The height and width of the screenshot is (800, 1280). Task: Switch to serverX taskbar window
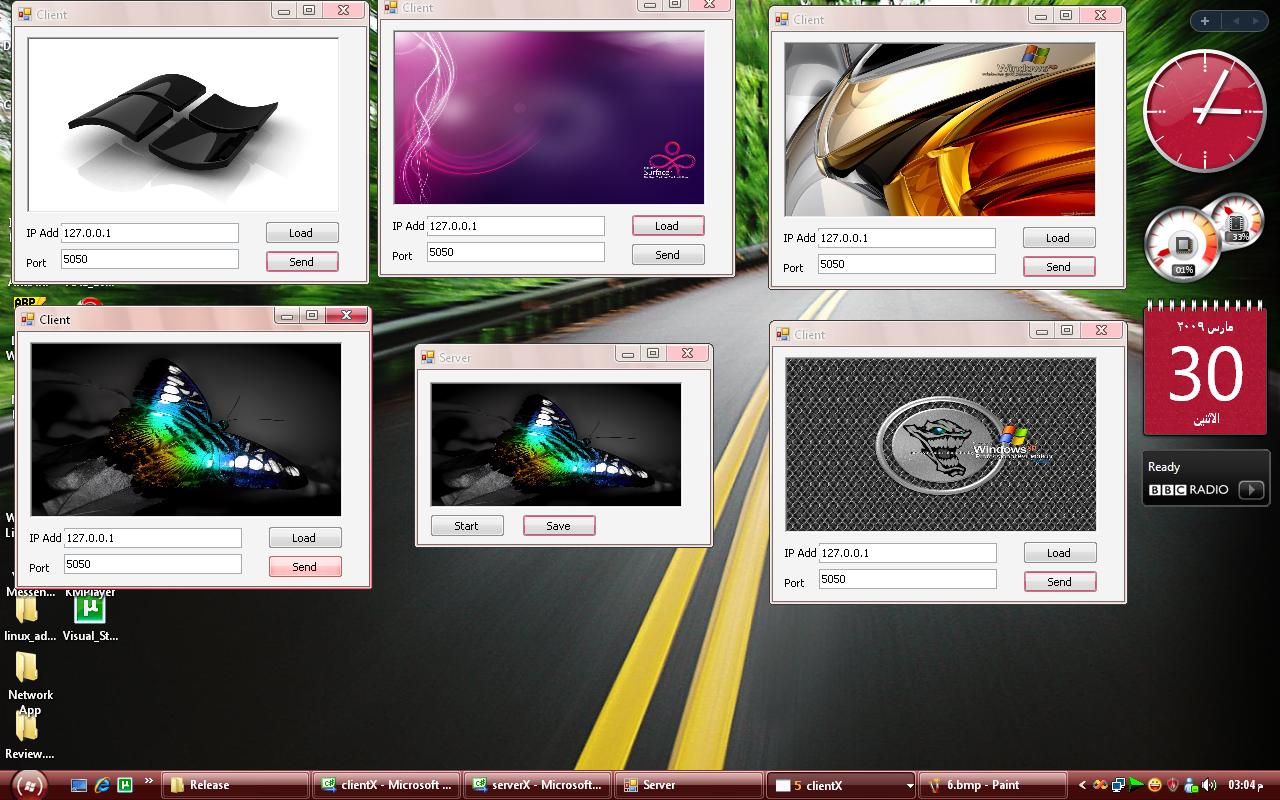(538, 785)
